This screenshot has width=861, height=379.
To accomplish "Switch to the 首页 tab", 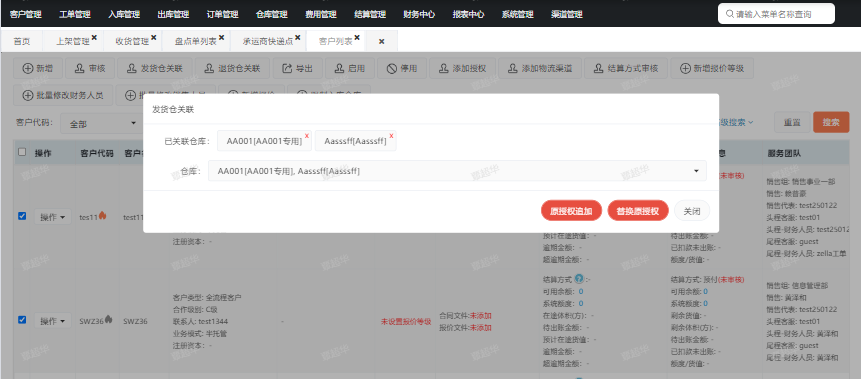I will pyautogui.click(x=22, y=41).
